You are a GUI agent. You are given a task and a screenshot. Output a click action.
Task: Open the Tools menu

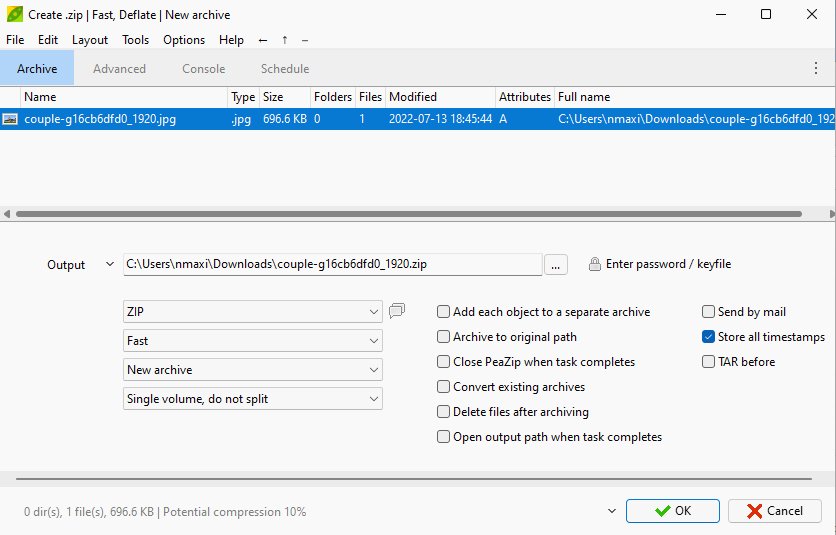pyautogui.click(x=136, y=40)
